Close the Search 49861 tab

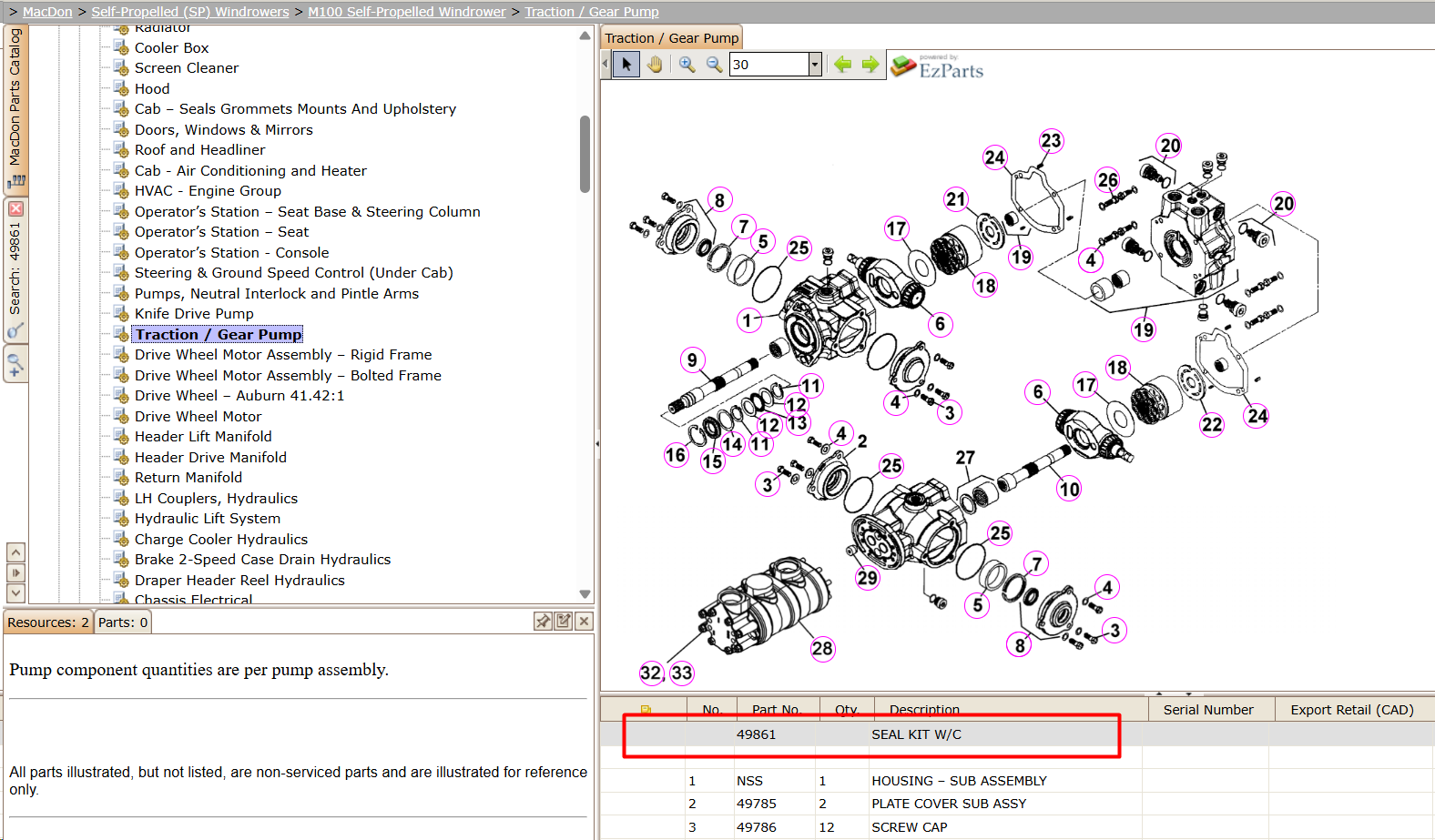[15, 209]
